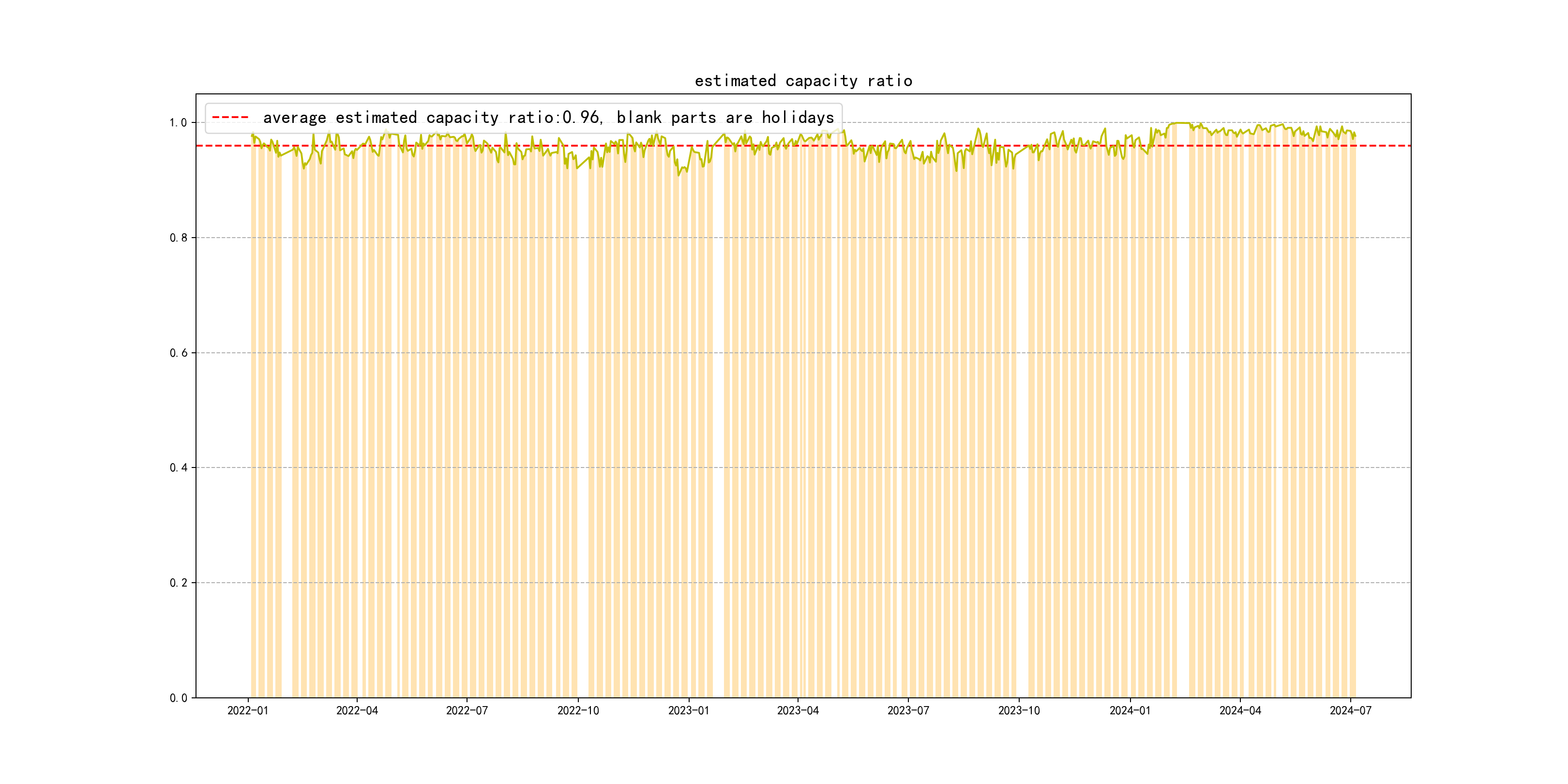Click the 2022-04 x-axis date label
Screen dimensions: 1568x784
[x=357, y=710]
